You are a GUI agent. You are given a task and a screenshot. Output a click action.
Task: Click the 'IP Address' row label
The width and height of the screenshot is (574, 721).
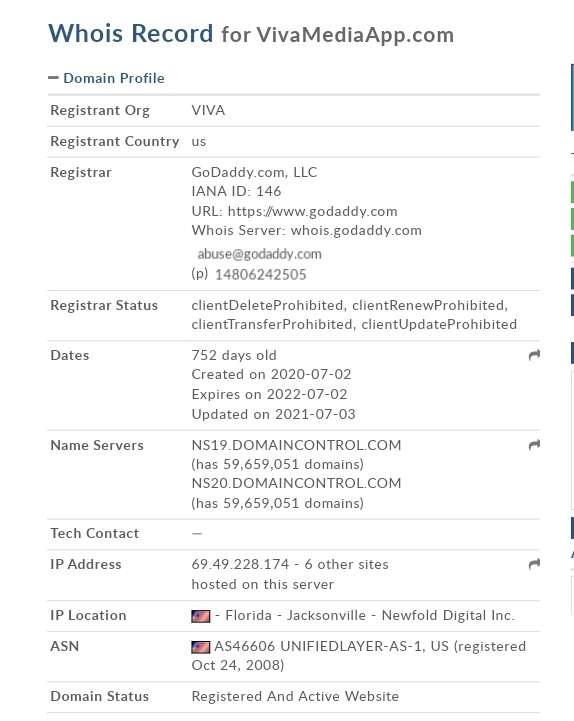[86, 564]
